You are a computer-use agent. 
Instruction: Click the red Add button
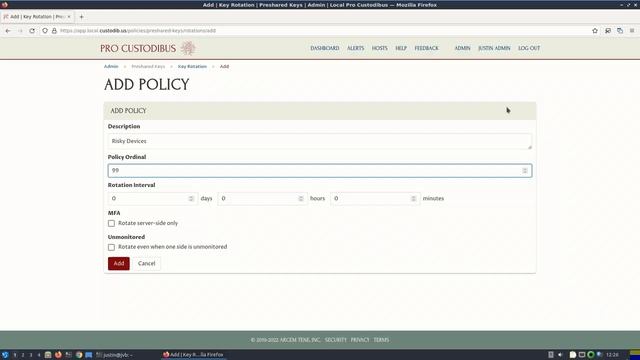click(x=119, y=263)
